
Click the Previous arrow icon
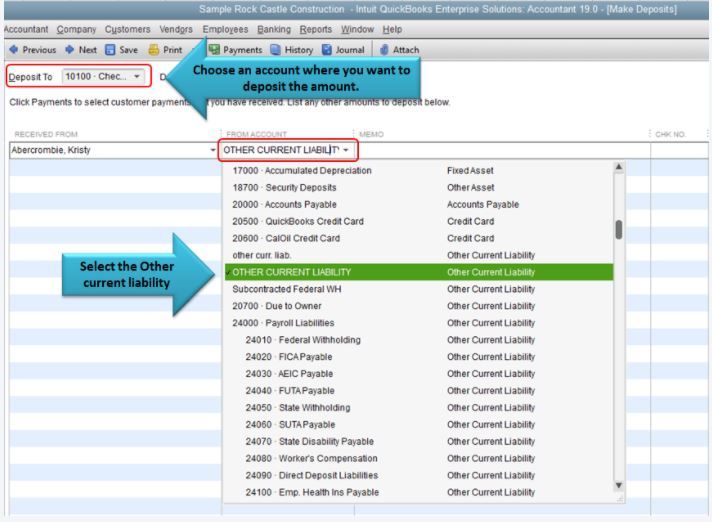click(14, 49)
